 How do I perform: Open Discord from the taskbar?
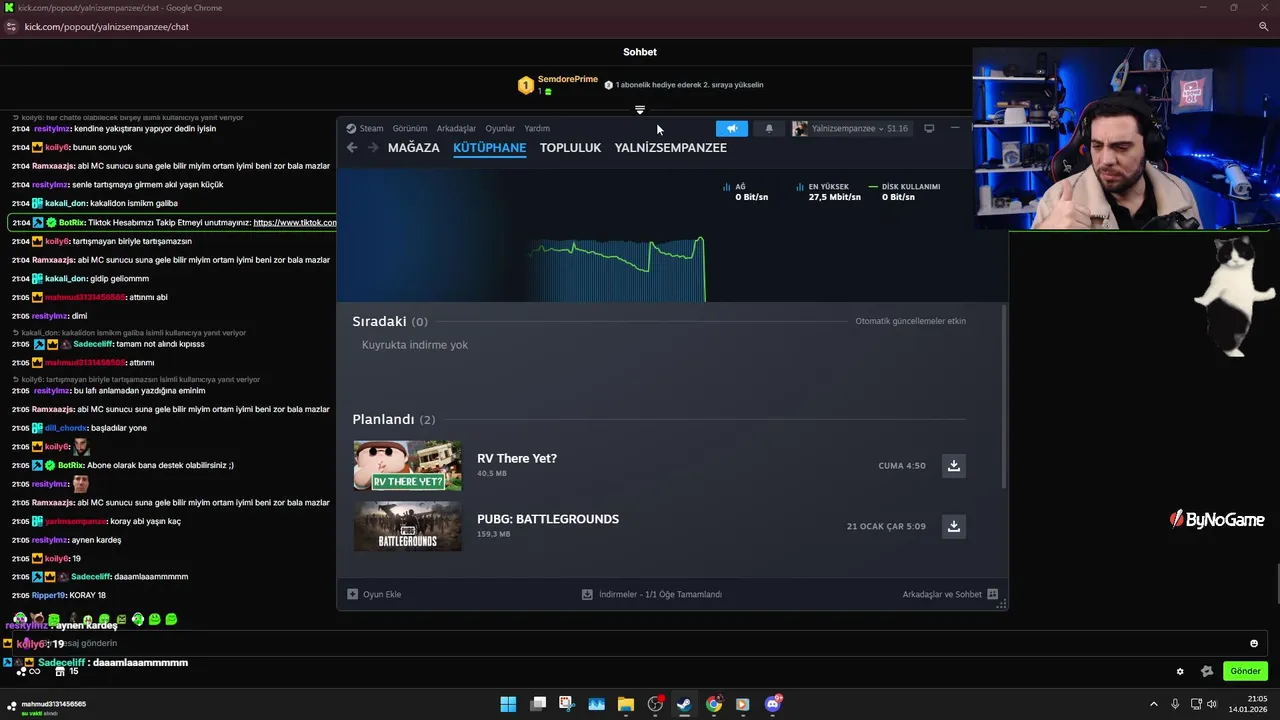772,704
